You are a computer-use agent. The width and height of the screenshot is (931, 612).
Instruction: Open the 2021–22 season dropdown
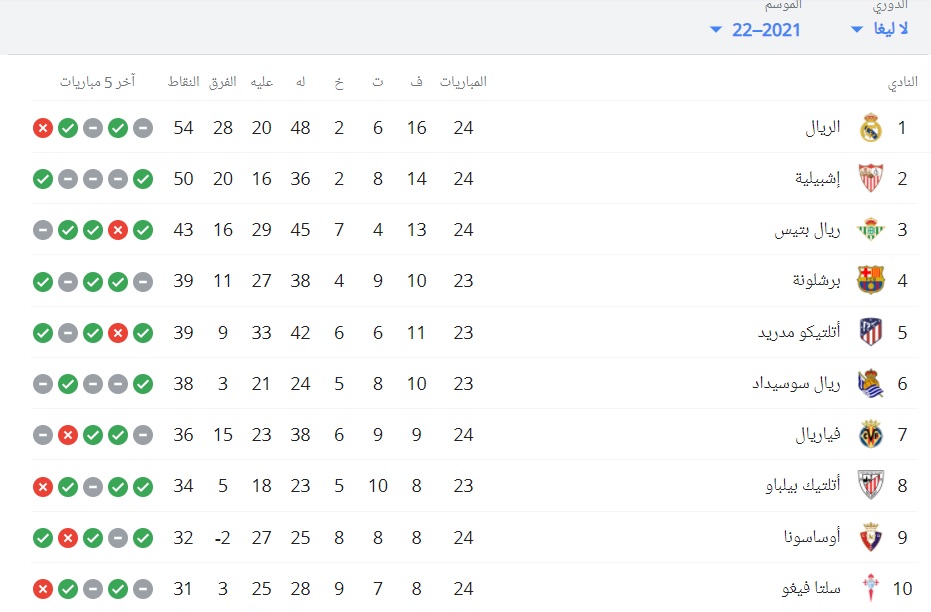(x=755, y=30)
